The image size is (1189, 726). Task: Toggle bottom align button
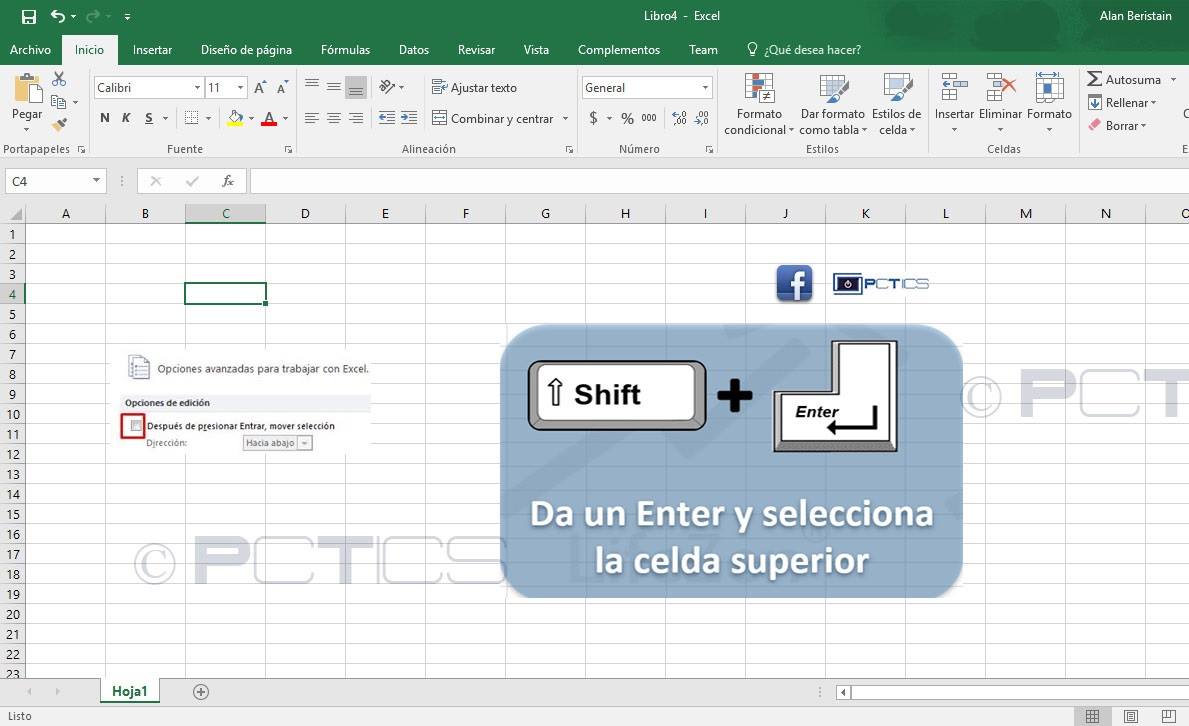pos(356,87)
